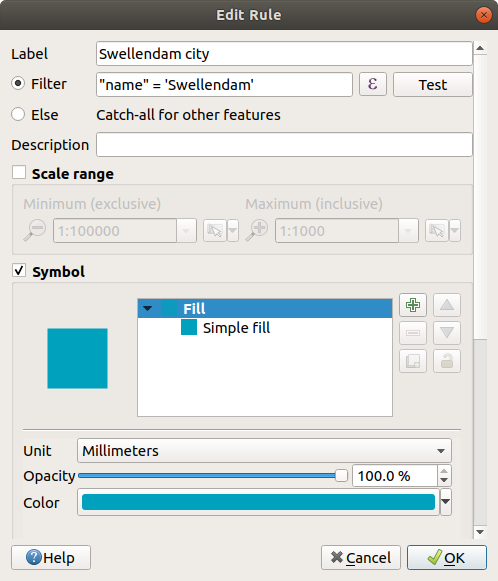Confirm the rule with OK
The image size is (498, 581).
[447, 557]
